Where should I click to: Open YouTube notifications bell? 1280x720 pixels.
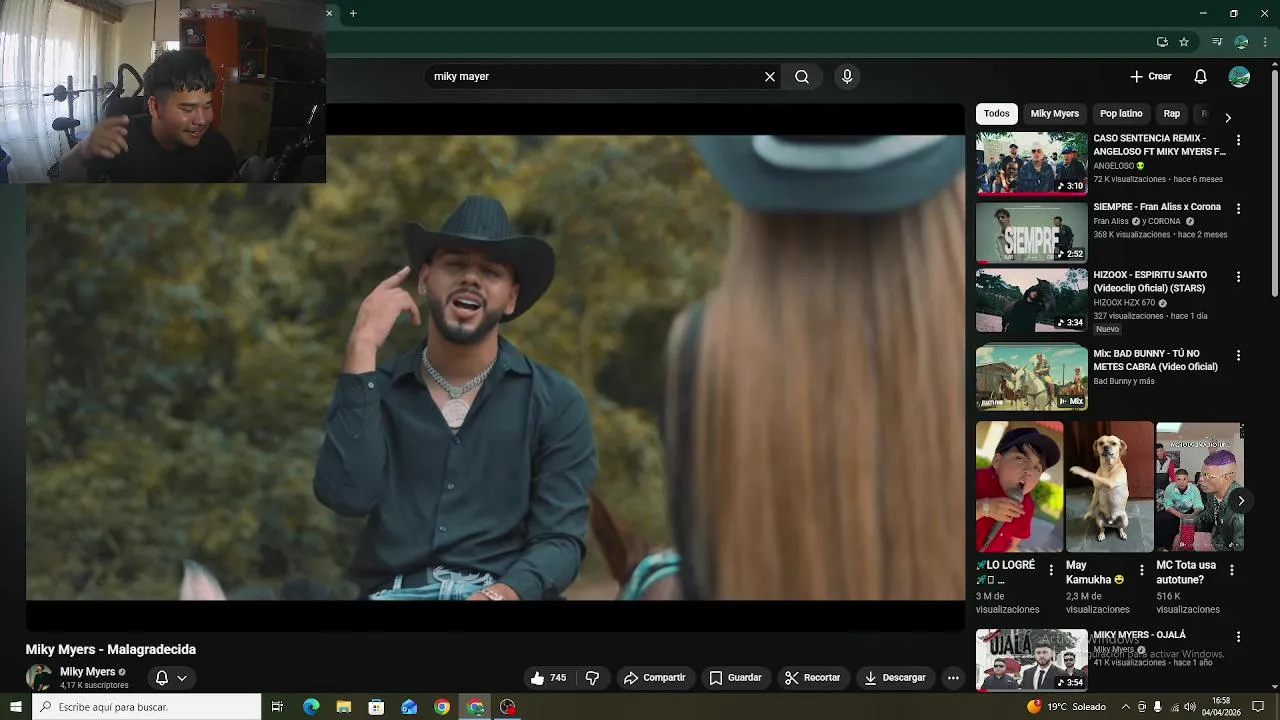coord(1201,77)
